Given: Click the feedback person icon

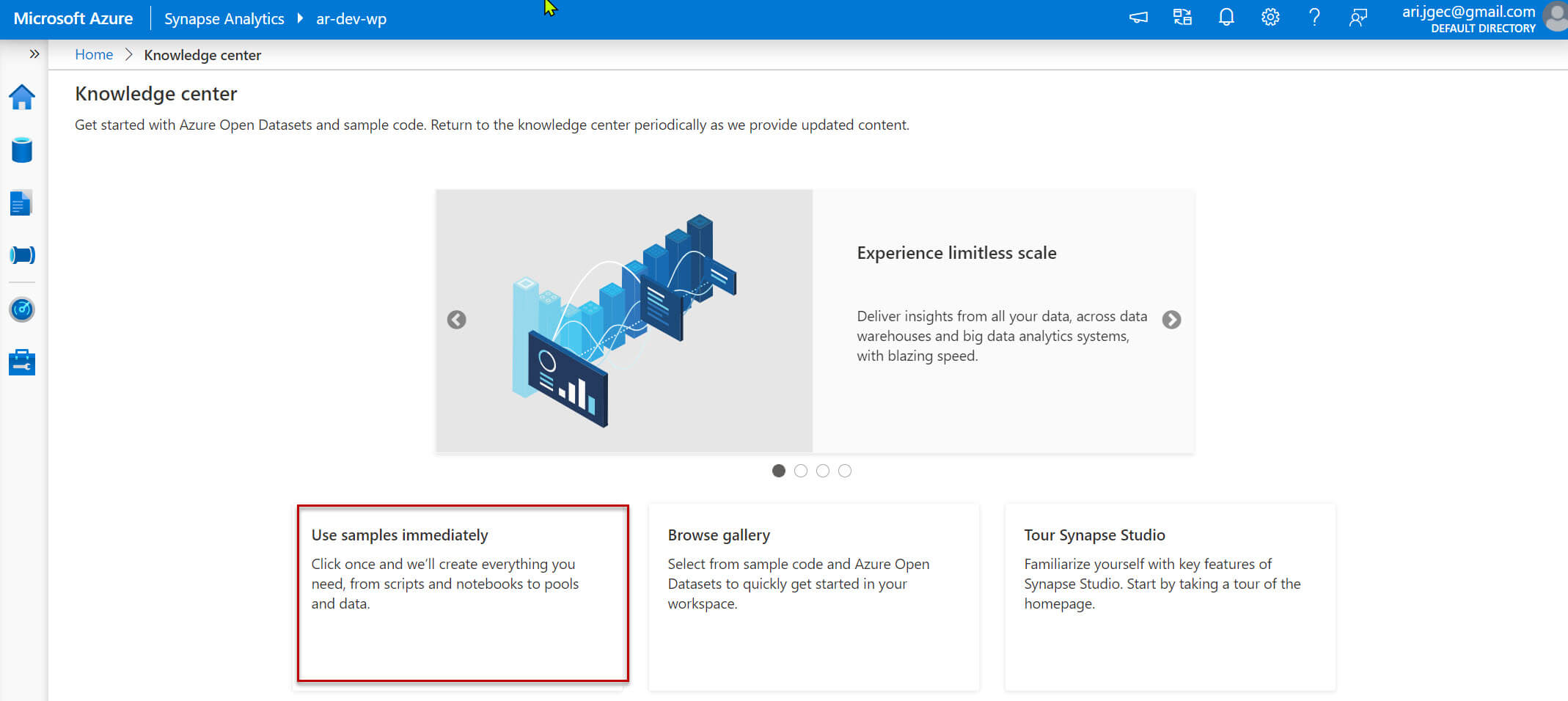Looking at the screenshot, I should pos(1358,18).
